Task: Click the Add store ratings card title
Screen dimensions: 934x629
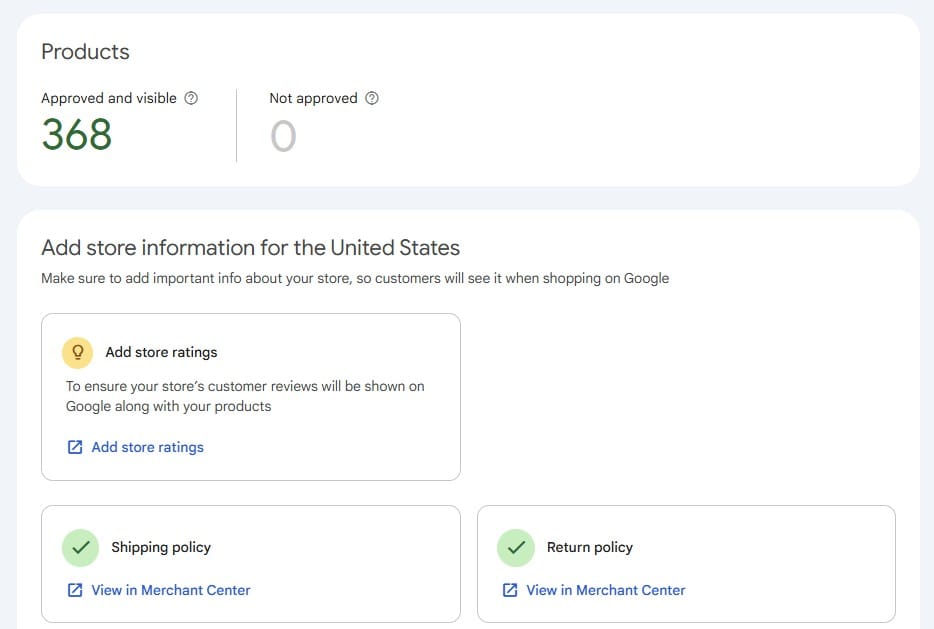Action: [x=161, y=353]
